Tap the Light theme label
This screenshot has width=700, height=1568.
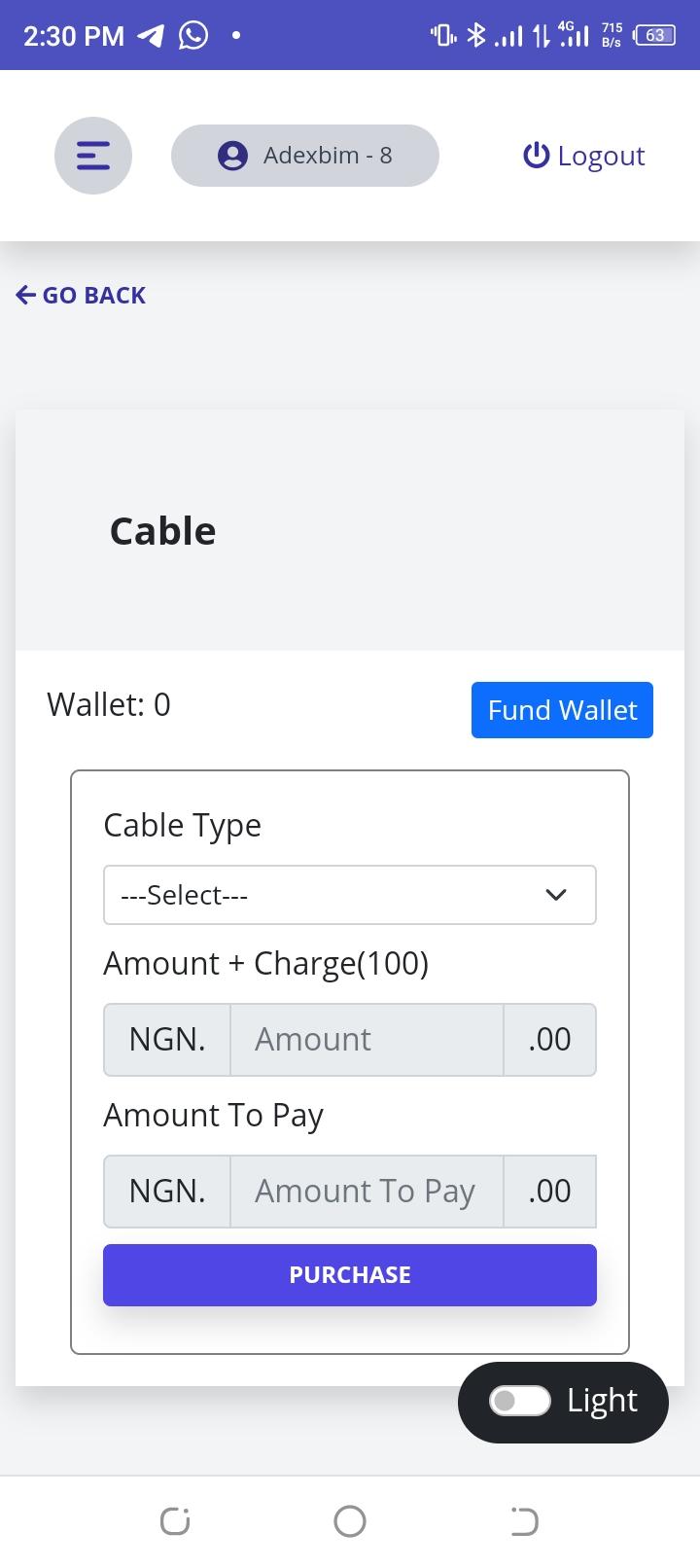click(x=602, y=1401)
